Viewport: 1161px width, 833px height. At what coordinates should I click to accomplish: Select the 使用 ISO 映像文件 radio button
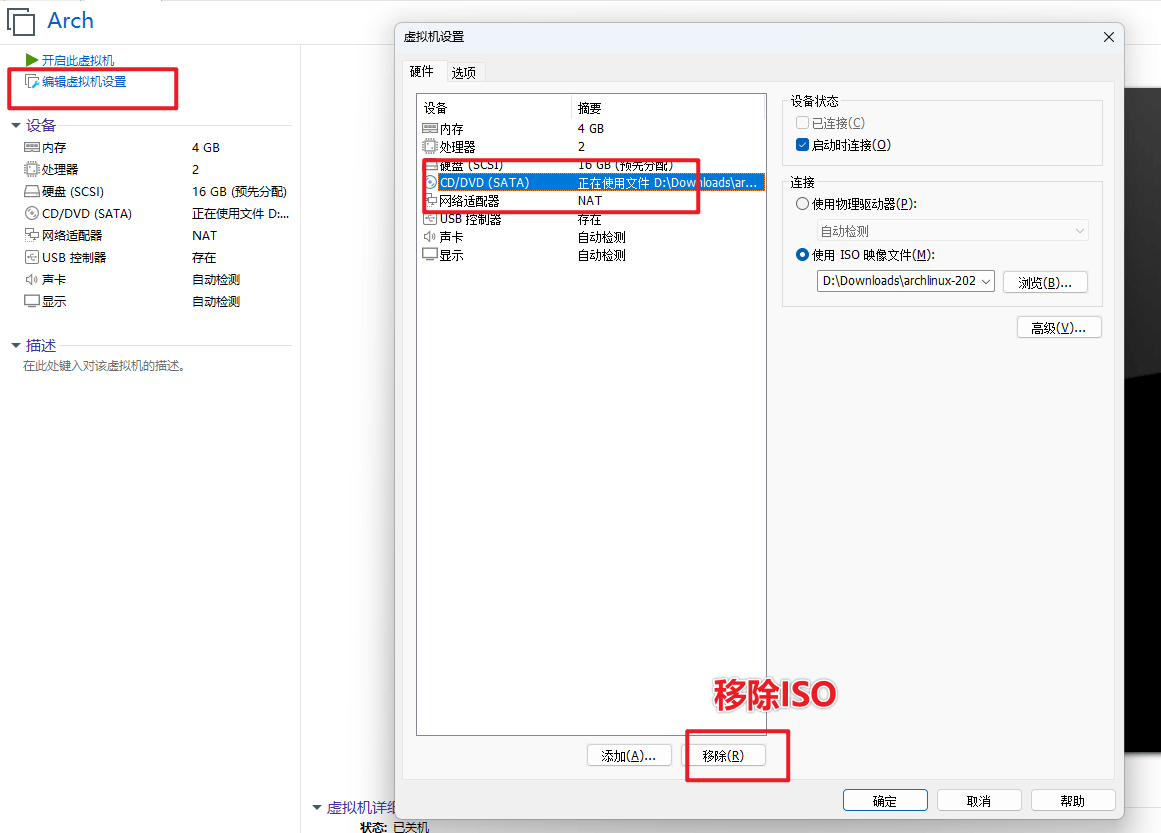pyautogui.click(x=802, y=255)
